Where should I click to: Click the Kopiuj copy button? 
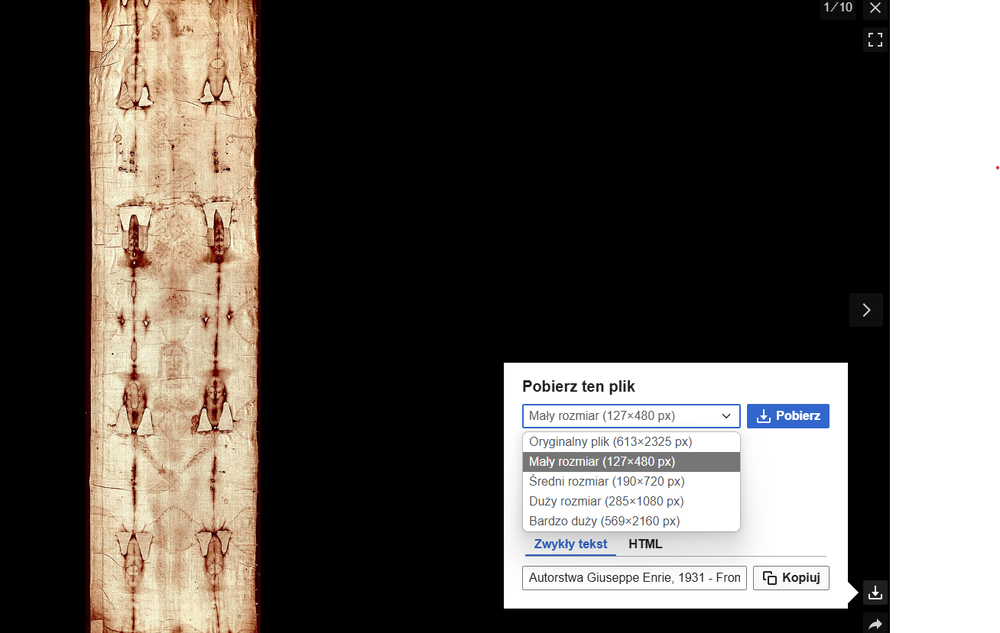(790, 578)
